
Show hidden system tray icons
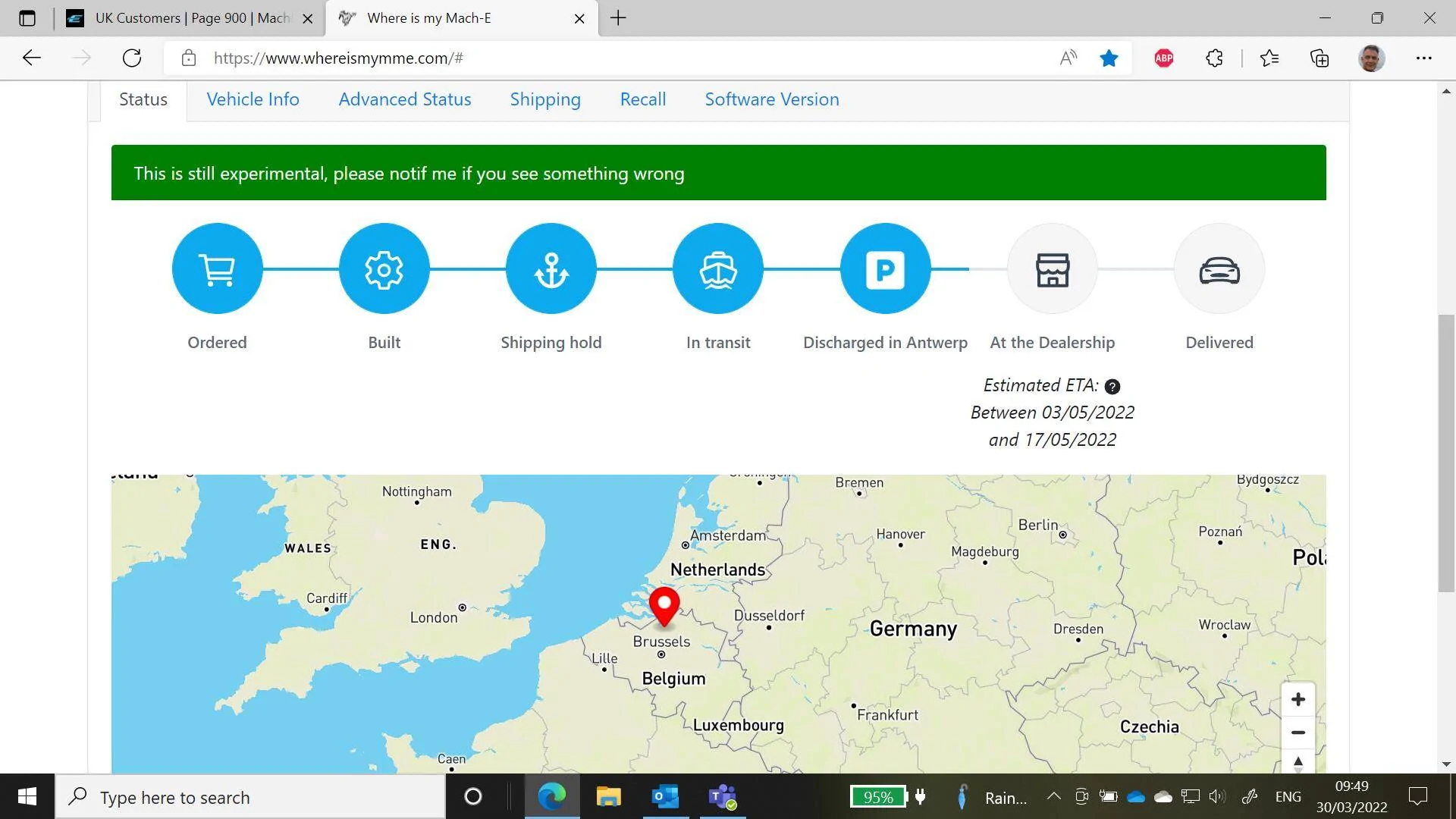pos(1053,796)
